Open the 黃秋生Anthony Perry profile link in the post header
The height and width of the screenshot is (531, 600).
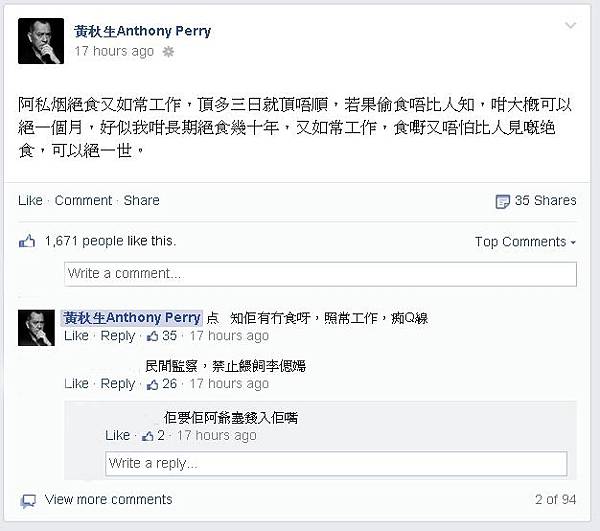(142, 30)
